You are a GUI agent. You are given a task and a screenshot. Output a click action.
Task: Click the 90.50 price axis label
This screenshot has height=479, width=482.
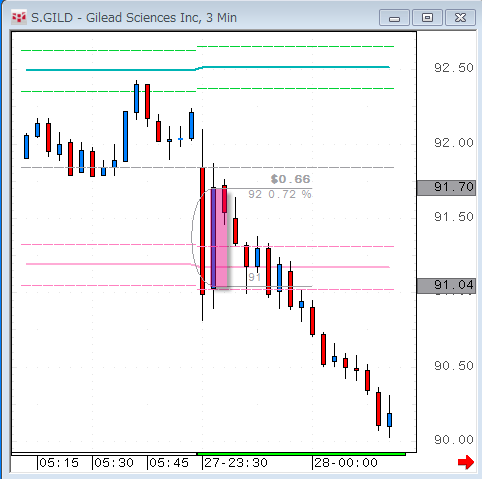454,366
